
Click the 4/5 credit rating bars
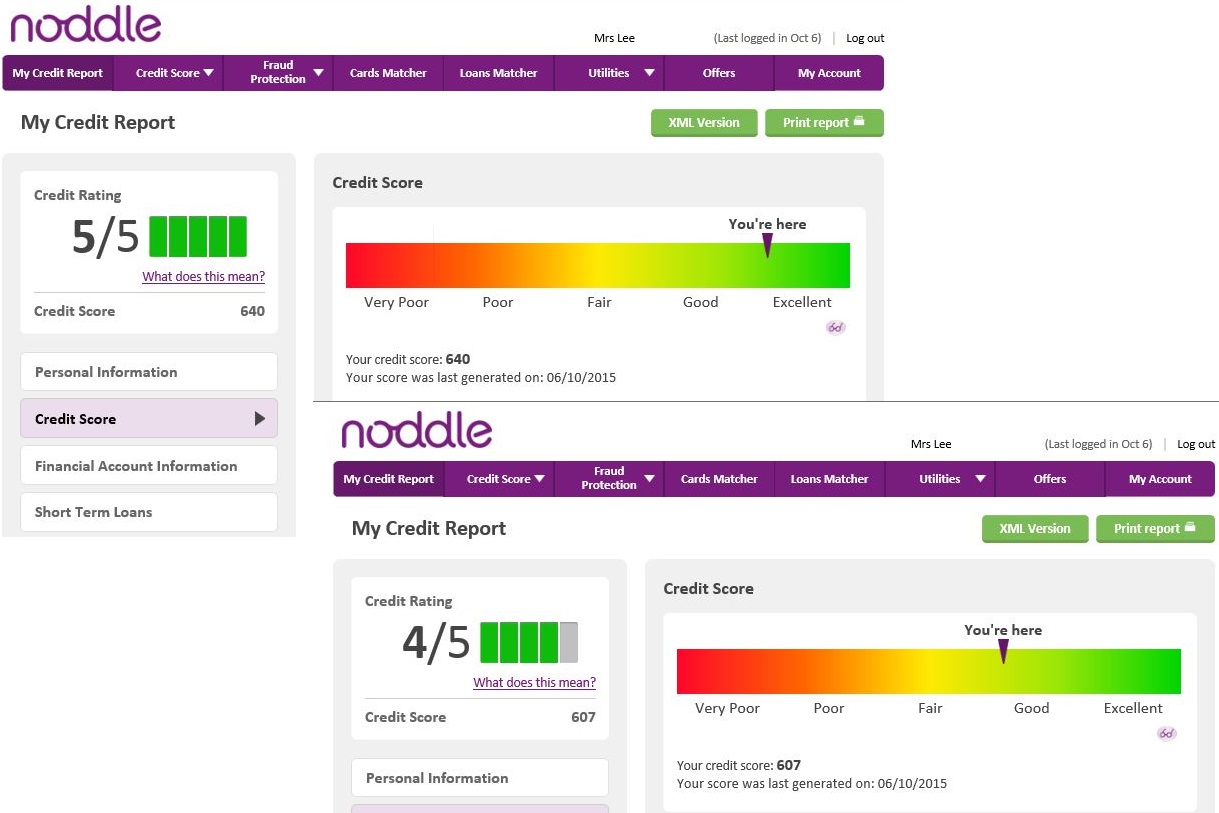pyautogui.click(x=529, y=642)
